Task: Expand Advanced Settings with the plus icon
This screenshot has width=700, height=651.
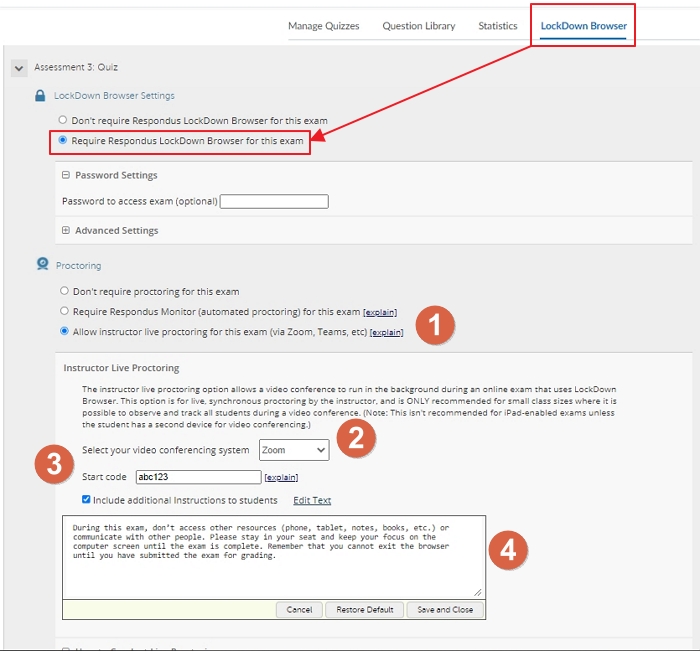Action: pos(66,230)
